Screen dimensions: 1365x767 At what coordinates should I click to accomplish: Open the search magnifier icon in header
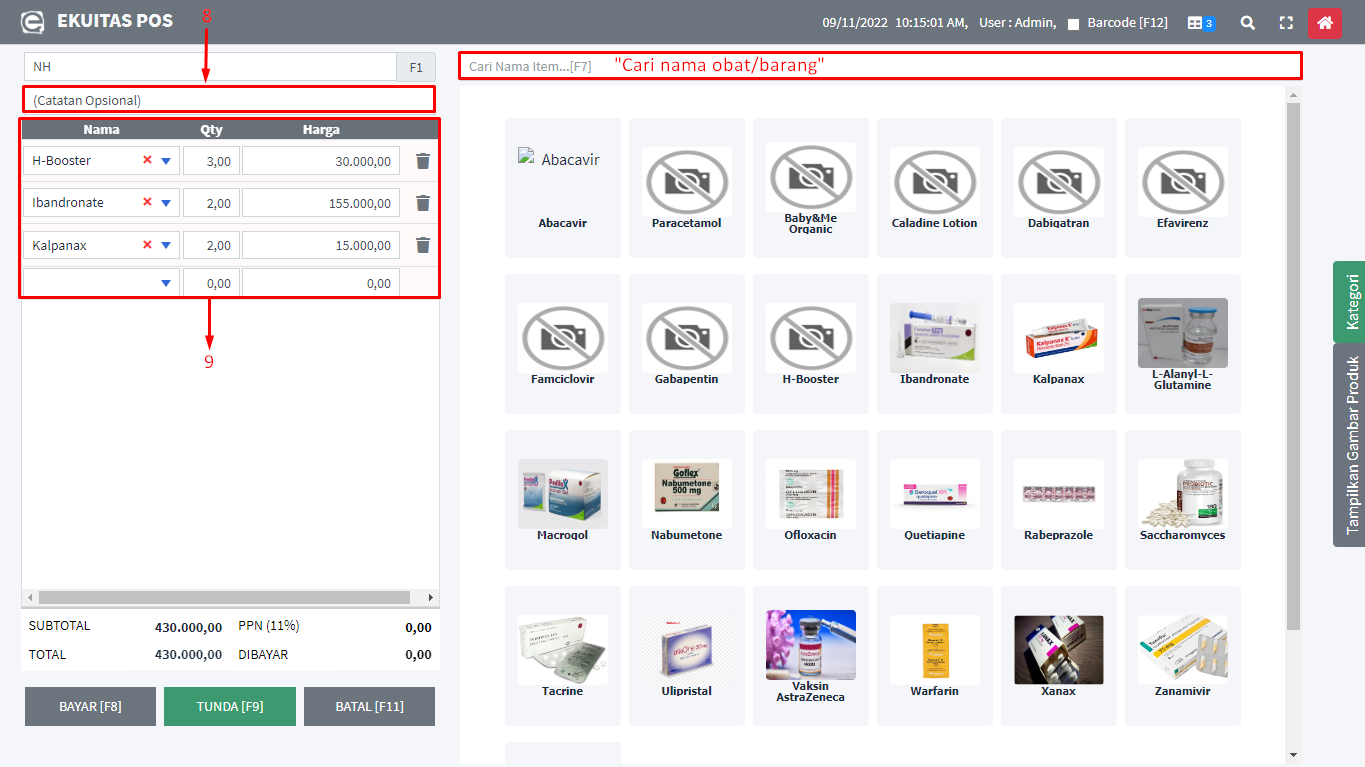(x=1247, y=22)
